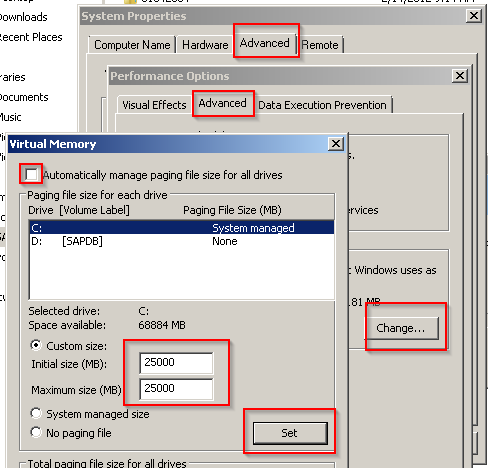The image size is (488, 468).
Task: Click the Initial size input field
Action: coord(176,363)
